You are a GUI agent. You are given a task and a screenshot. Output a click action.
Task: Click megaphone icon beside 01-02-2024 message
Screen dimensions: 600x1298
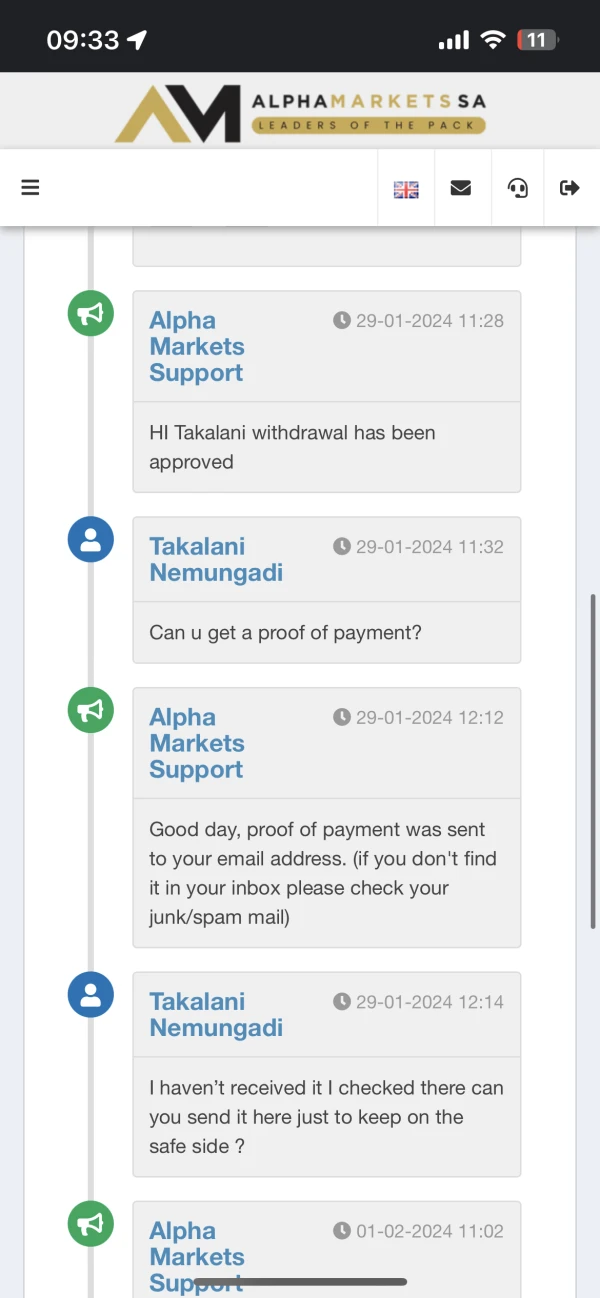click(x=90, y=1224)
